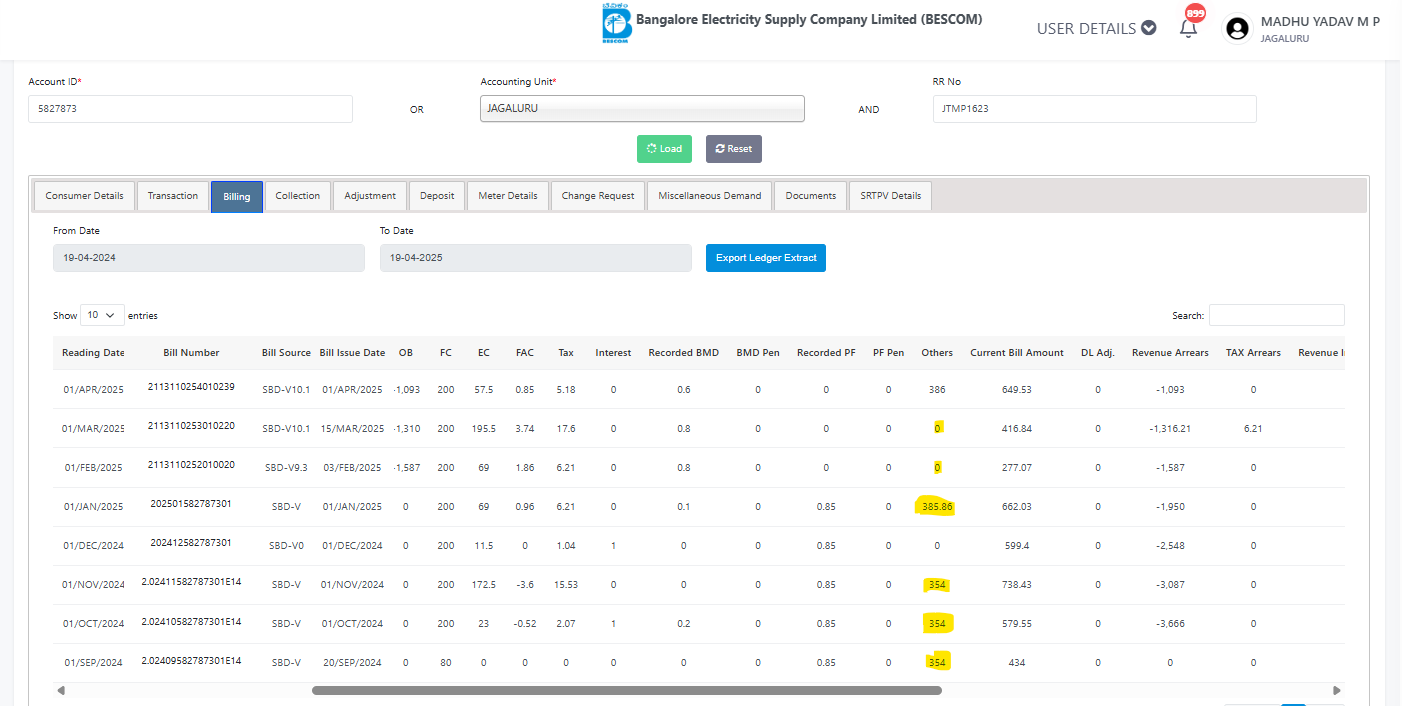The width and height of the screenshot is (1402, 706).
Task: Open the Show entries count dropdown
Action: coord(102,315)
